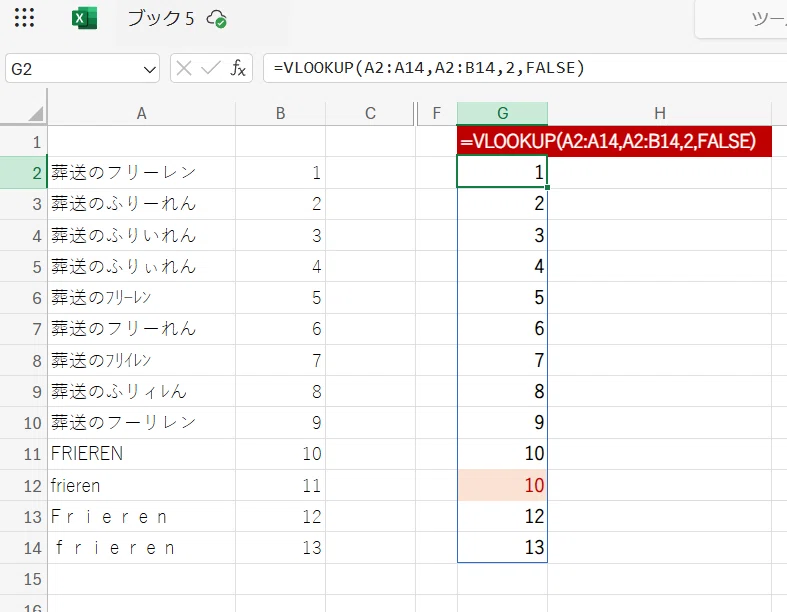Select column C header
Image resolution: width=787 pixels, height=612 pixels.
click(370, 113)
